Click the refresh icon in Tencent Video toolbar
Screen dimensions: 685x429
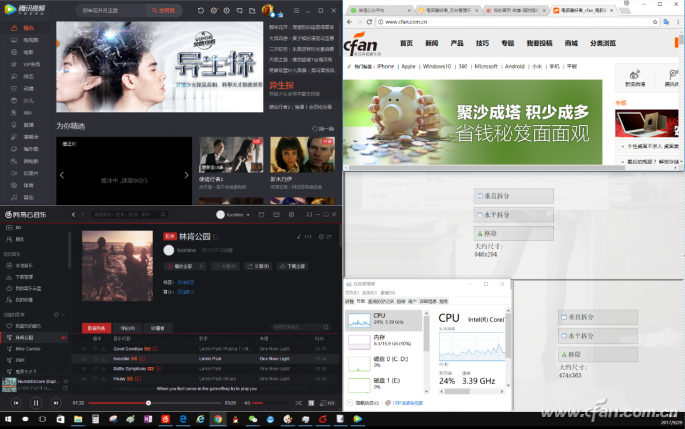tap(201, 10)
